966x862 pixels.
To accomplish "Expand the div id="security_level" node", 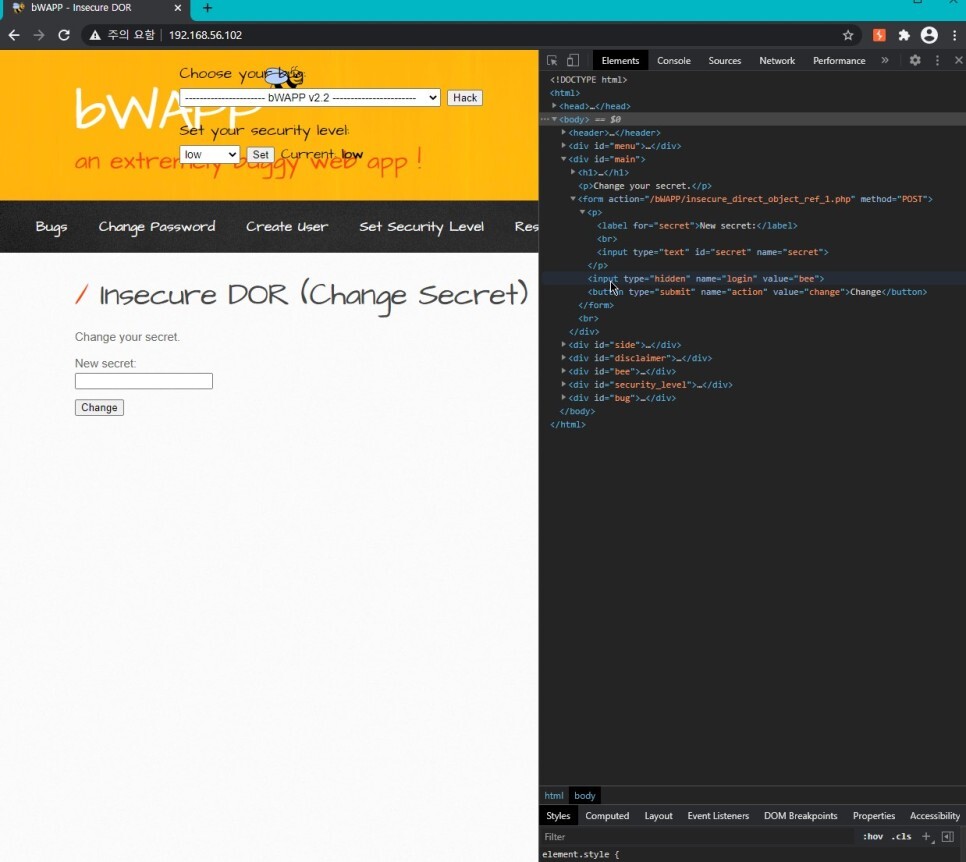I will (x=564, y=384).
